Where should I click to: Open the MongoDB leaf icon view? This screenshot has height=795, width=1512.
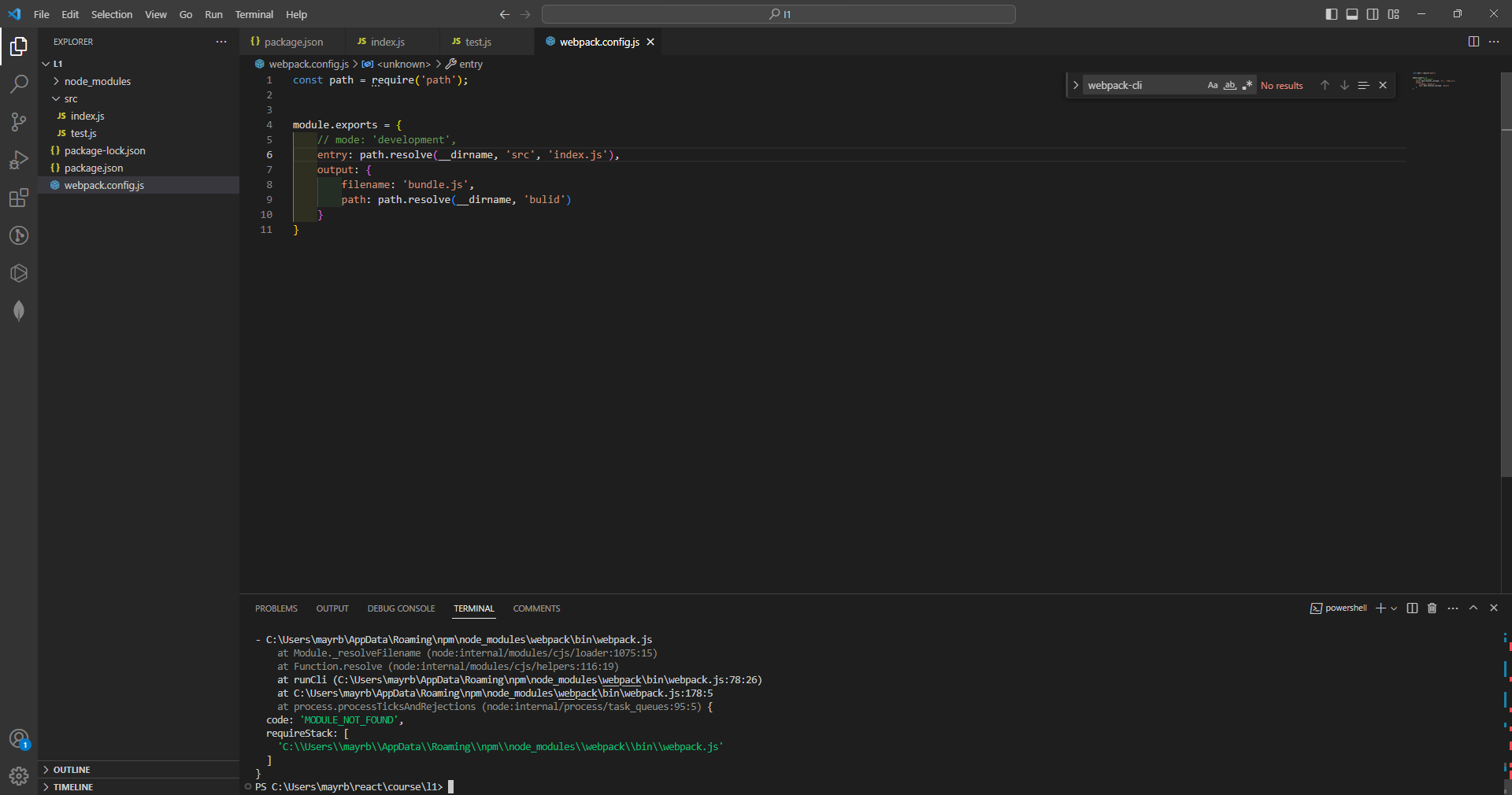[19, 311]
